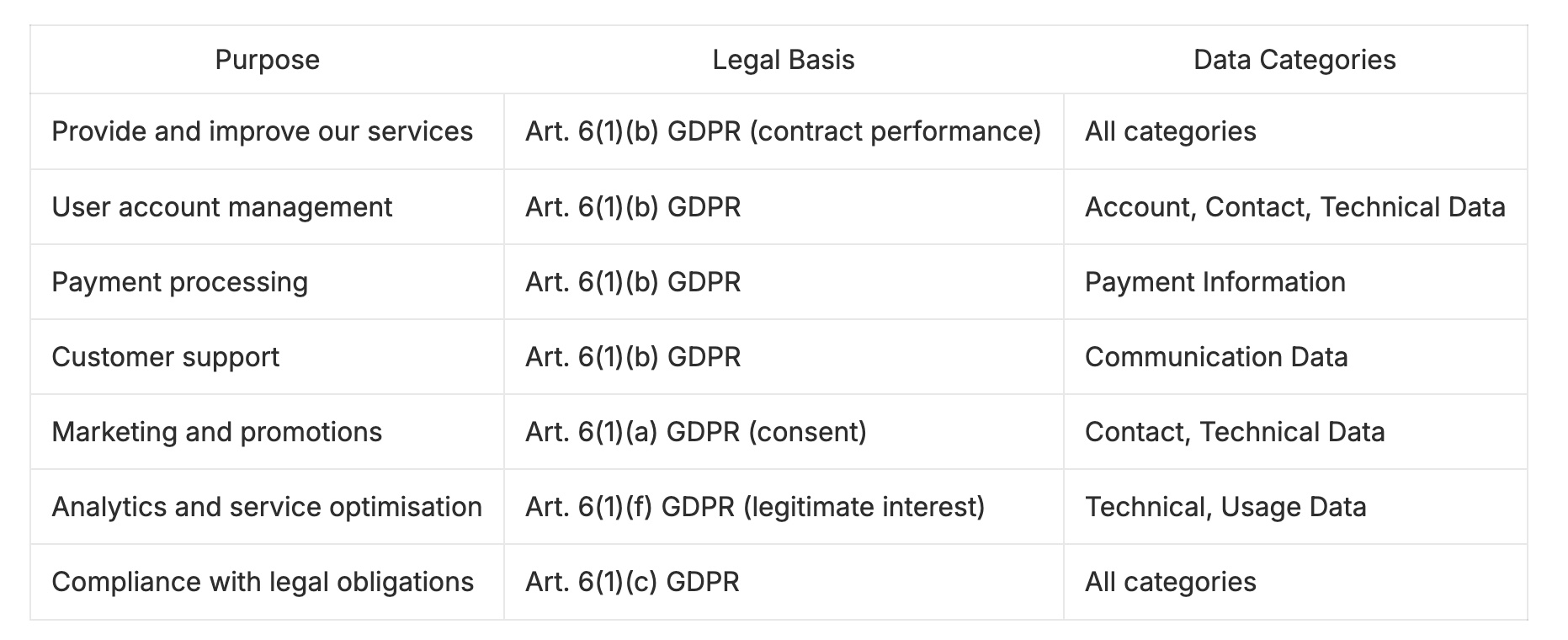Click the 'Marketing and promotions' cell
1568x640 pixels.
216,432
